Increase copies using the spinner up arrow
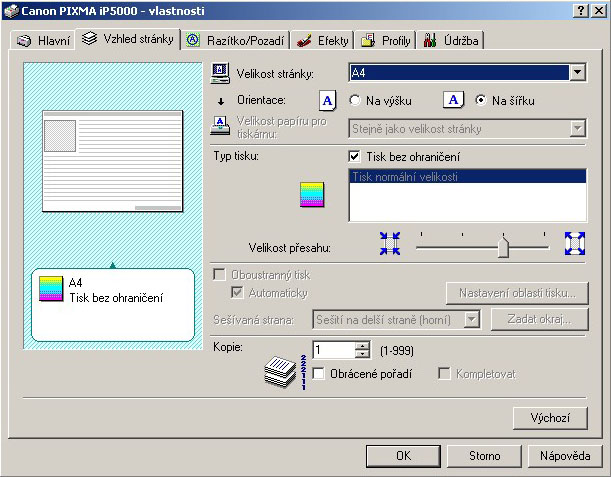The image size is (611, 477). click(362, 346)
